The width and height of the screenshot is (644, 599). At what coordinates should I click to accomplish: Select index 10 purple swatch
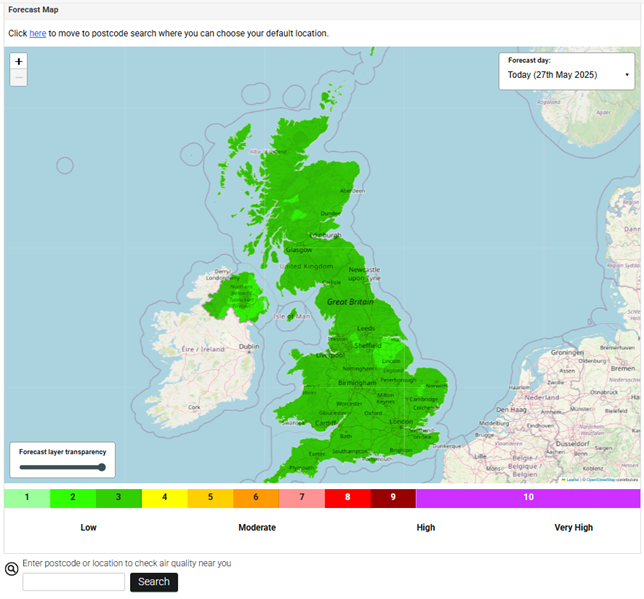click(x=528, y=498)
